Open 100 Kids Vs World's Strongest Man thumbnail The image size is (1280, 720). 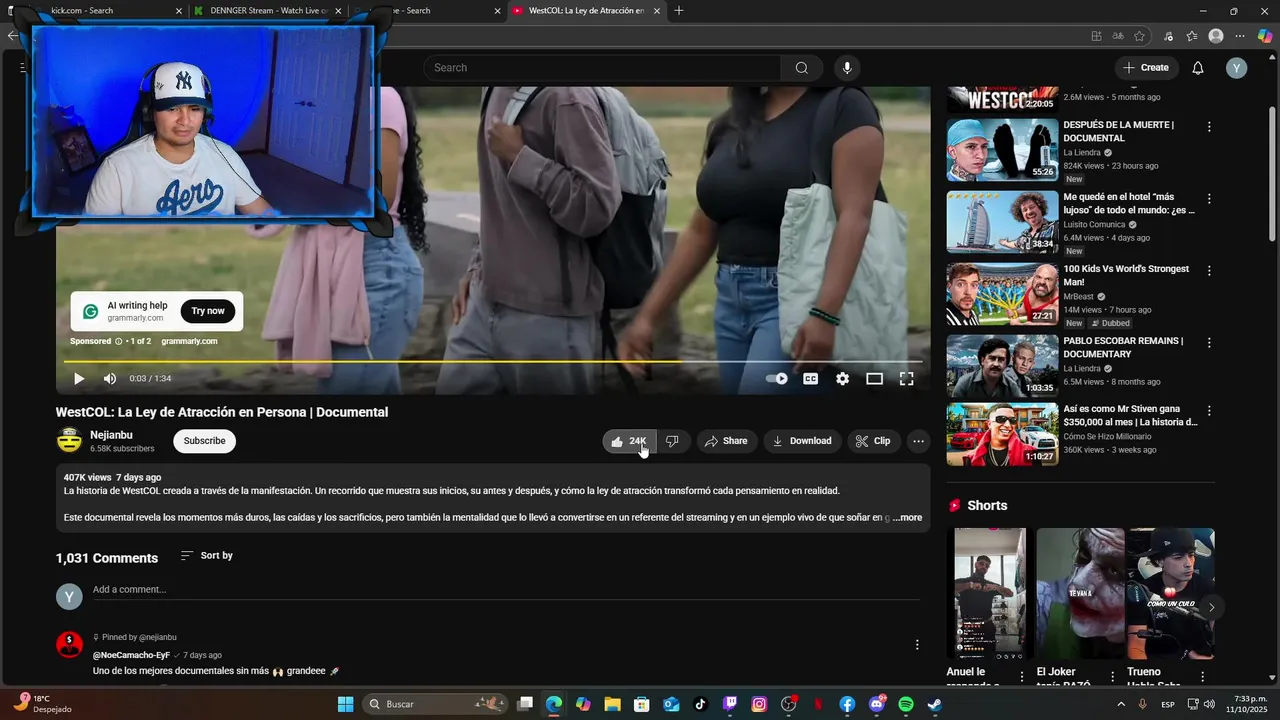(x=1002, y=294)
